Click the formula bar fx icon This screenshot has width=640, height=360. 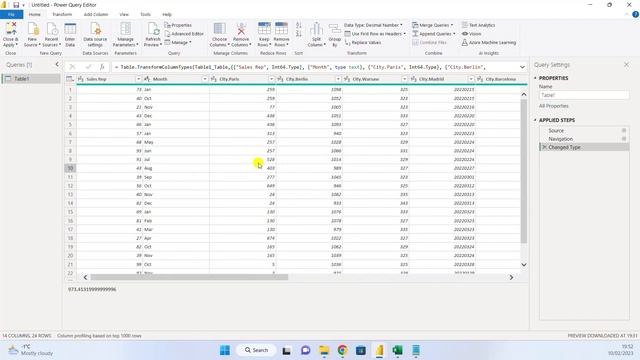pos(102,67)
